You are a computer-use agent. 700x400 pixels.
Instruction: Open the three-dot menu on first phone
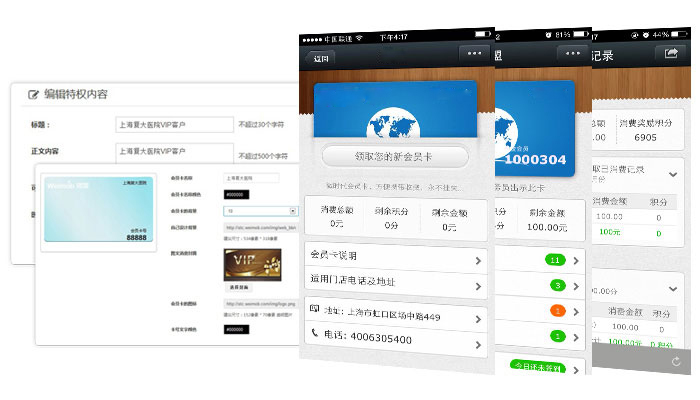coord(476,54)
